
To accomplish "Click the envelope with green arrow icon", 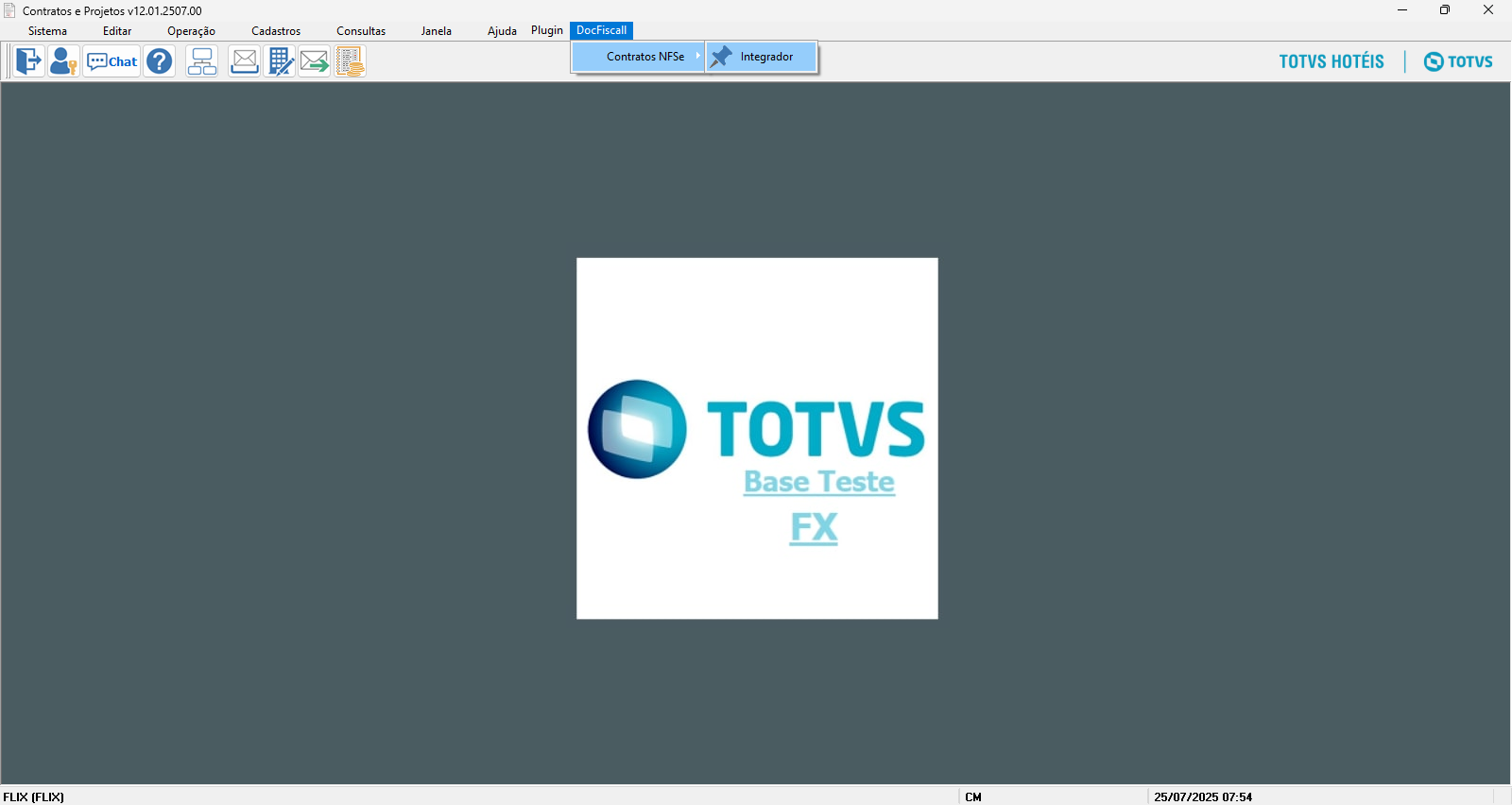I will pyautogui.click(x=315, y=61).
